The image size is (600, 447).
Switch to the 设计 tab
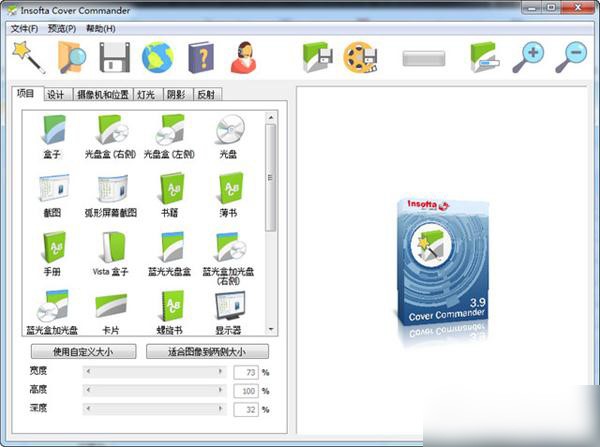coord(58,95)
